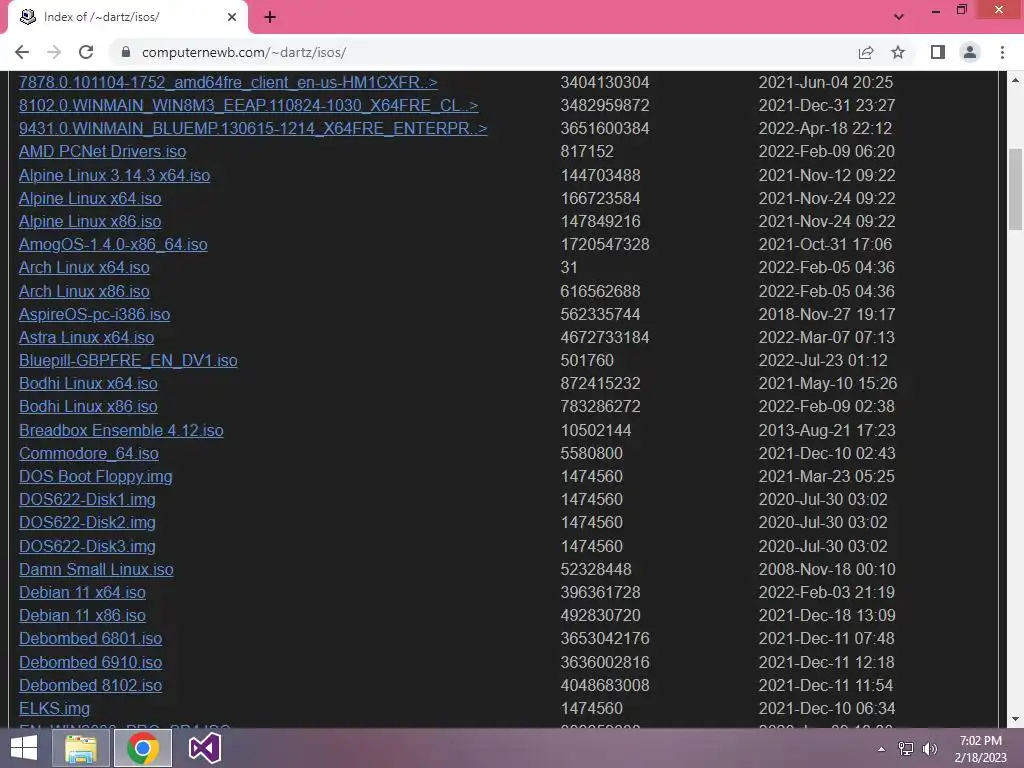Viewport: 1024px width, 768px height.
Task: Open the Arch Linux x64.iso link
Action: (x=84, y=268)
